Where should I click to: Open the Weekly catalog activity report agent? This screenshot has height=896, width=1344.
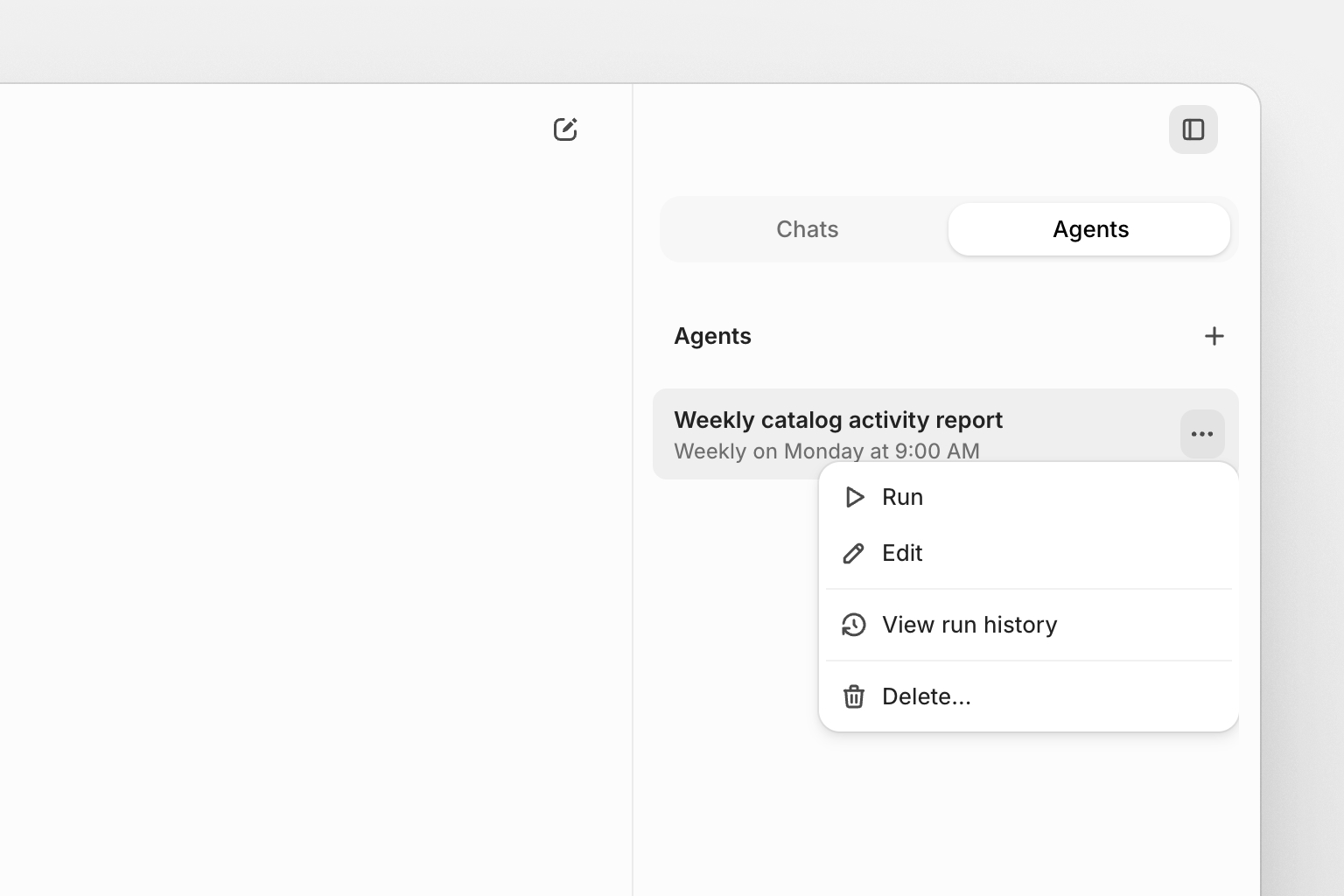[837, 420]
